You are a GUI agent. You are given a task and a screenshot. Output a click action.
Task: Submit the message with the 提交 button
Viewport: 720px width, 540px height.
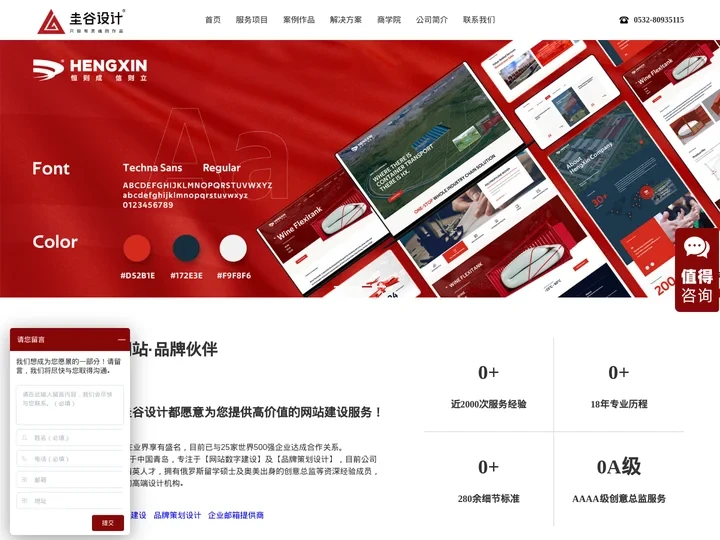pyautogui.click(x=108, y=523)
